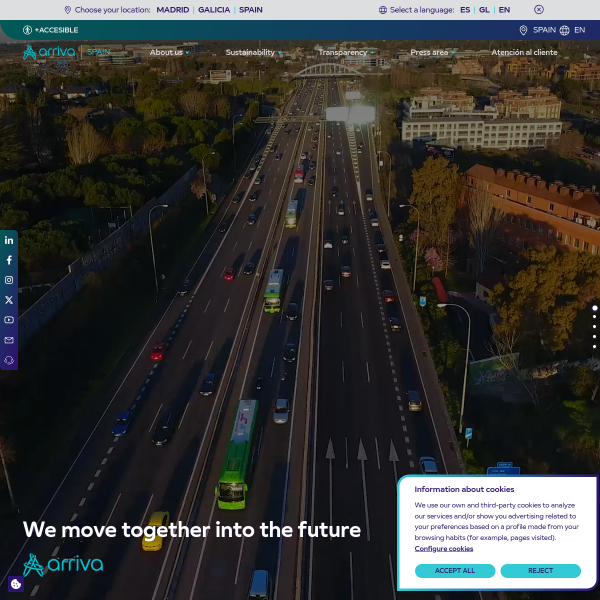Open the Instagram social icon
The image size is (600, 600).
click(9, 280)
